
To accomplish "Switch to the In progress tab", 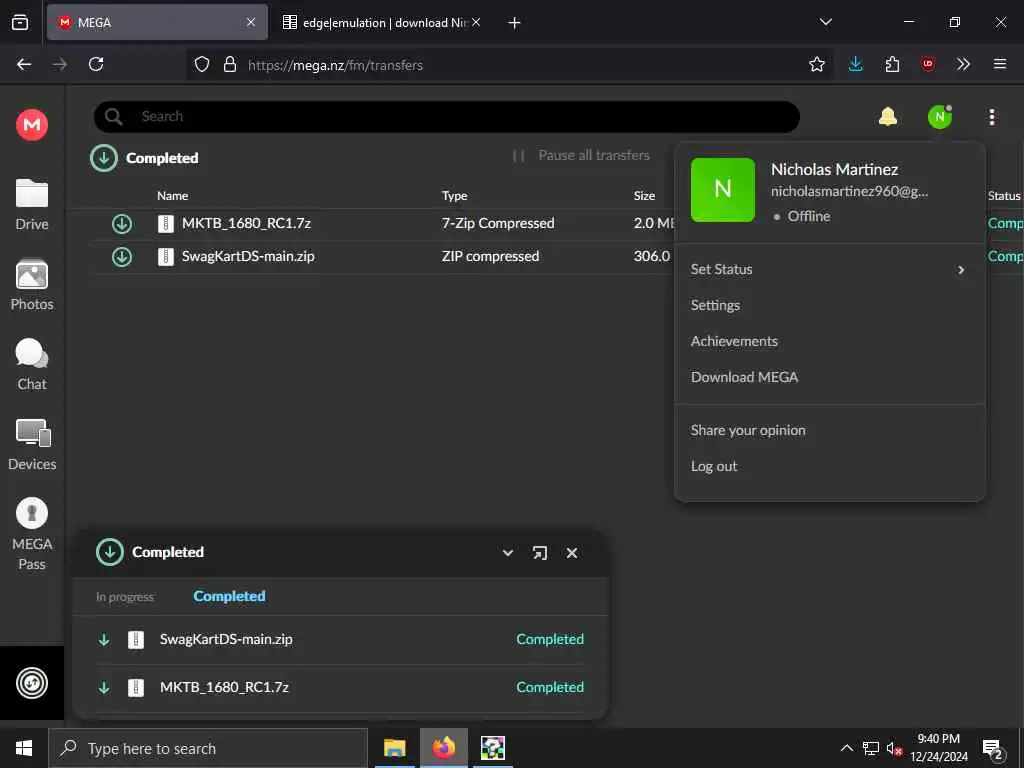I will pyautogui.click(x=125, y=597).
